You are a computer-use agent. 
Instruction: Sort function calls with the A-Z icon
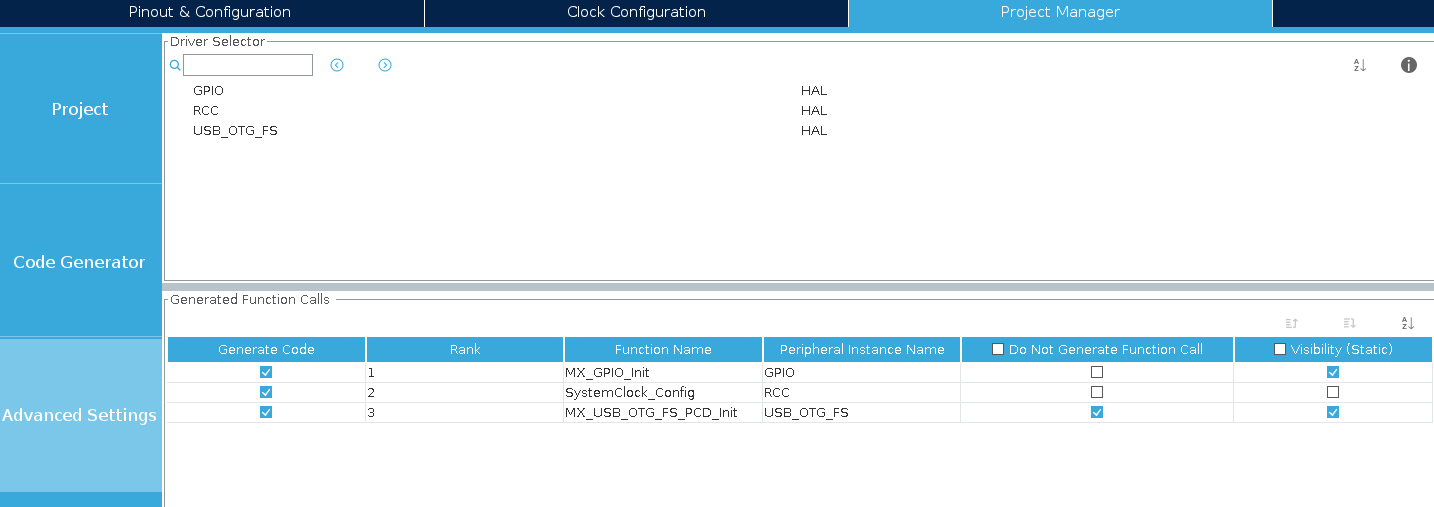click(x=1407, y=323)
